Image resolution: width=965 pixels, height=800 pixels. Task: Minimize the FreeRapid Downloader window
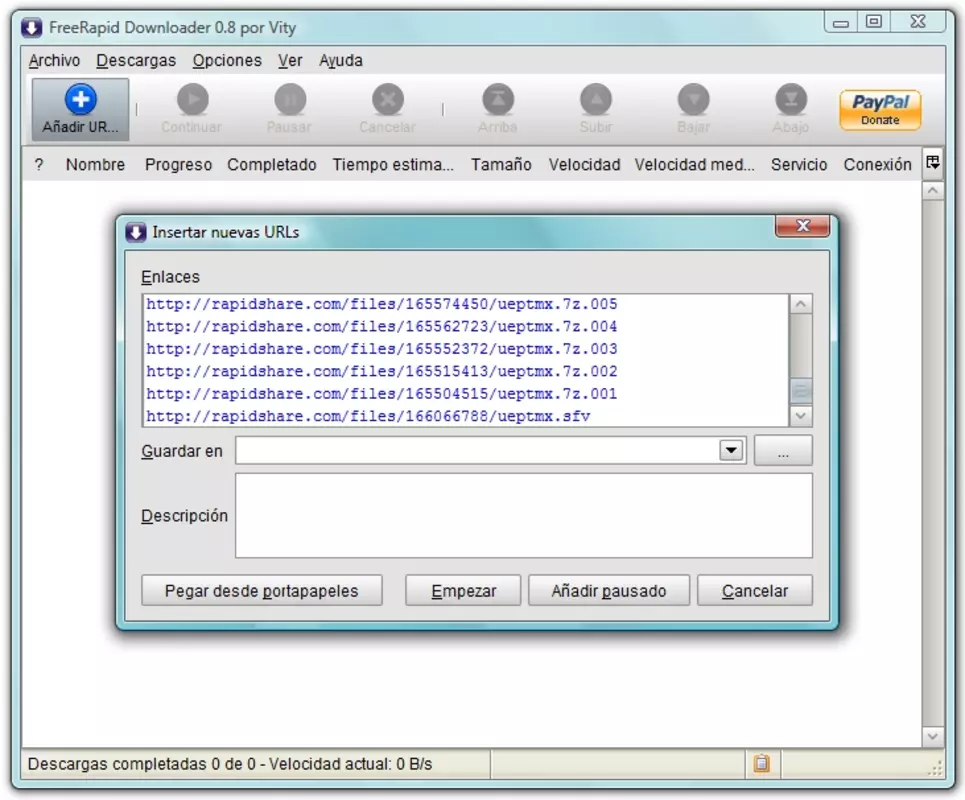(x=841, y=23)
